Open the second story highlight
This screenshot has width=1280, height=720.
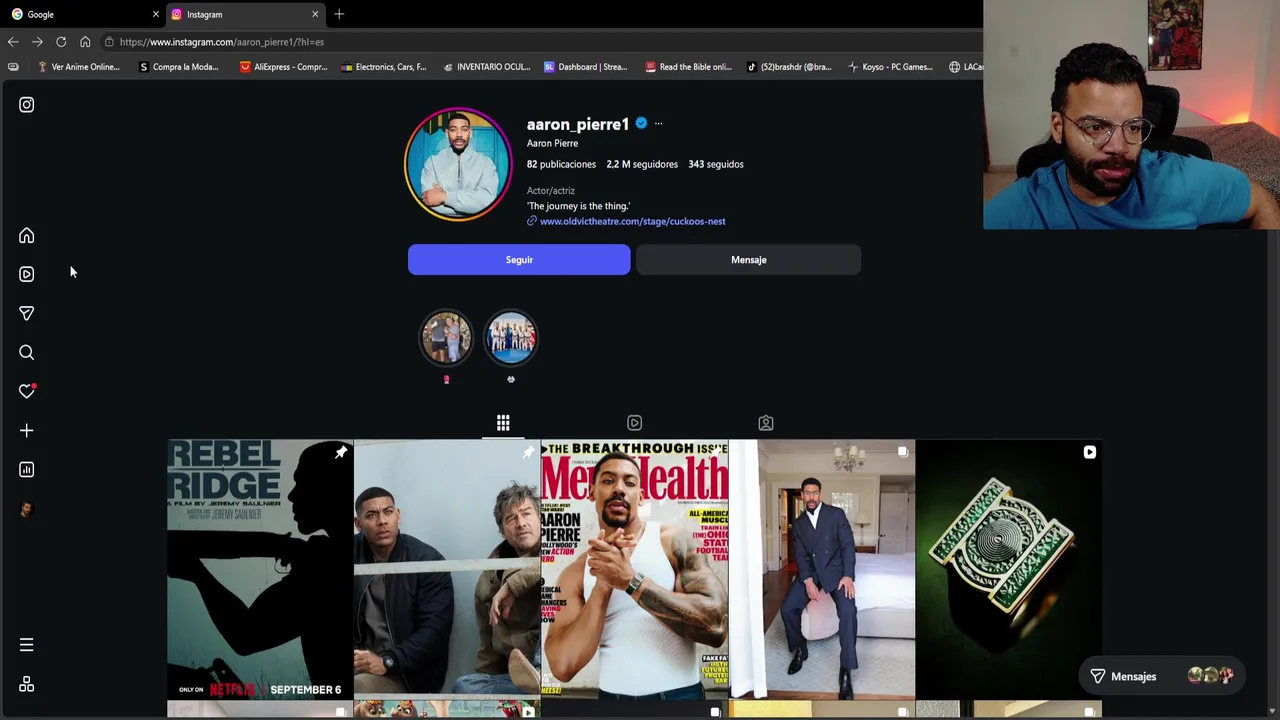[511, 338]
